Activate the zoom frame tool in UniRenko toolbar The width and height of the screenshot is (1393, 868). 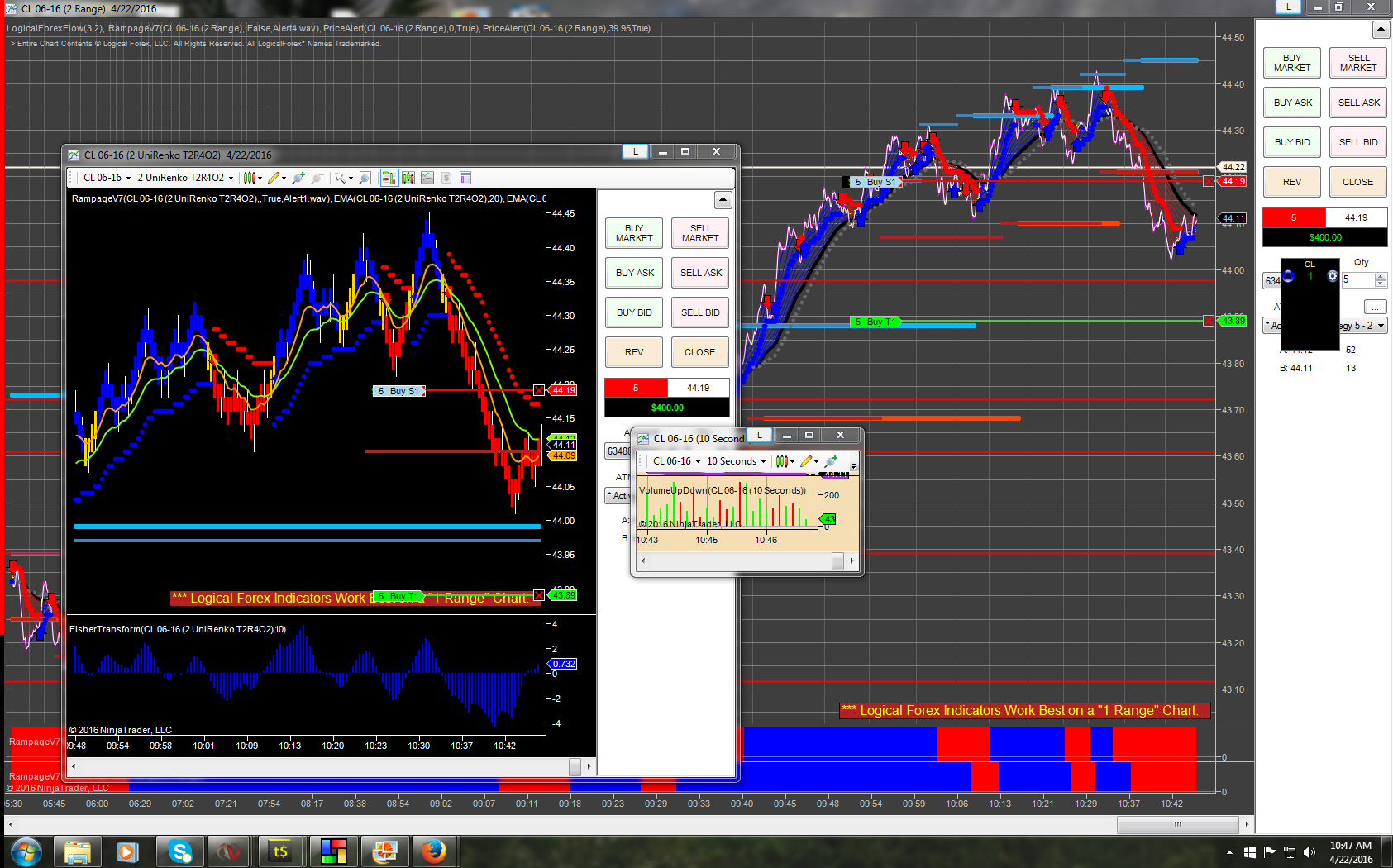point(365,178)
